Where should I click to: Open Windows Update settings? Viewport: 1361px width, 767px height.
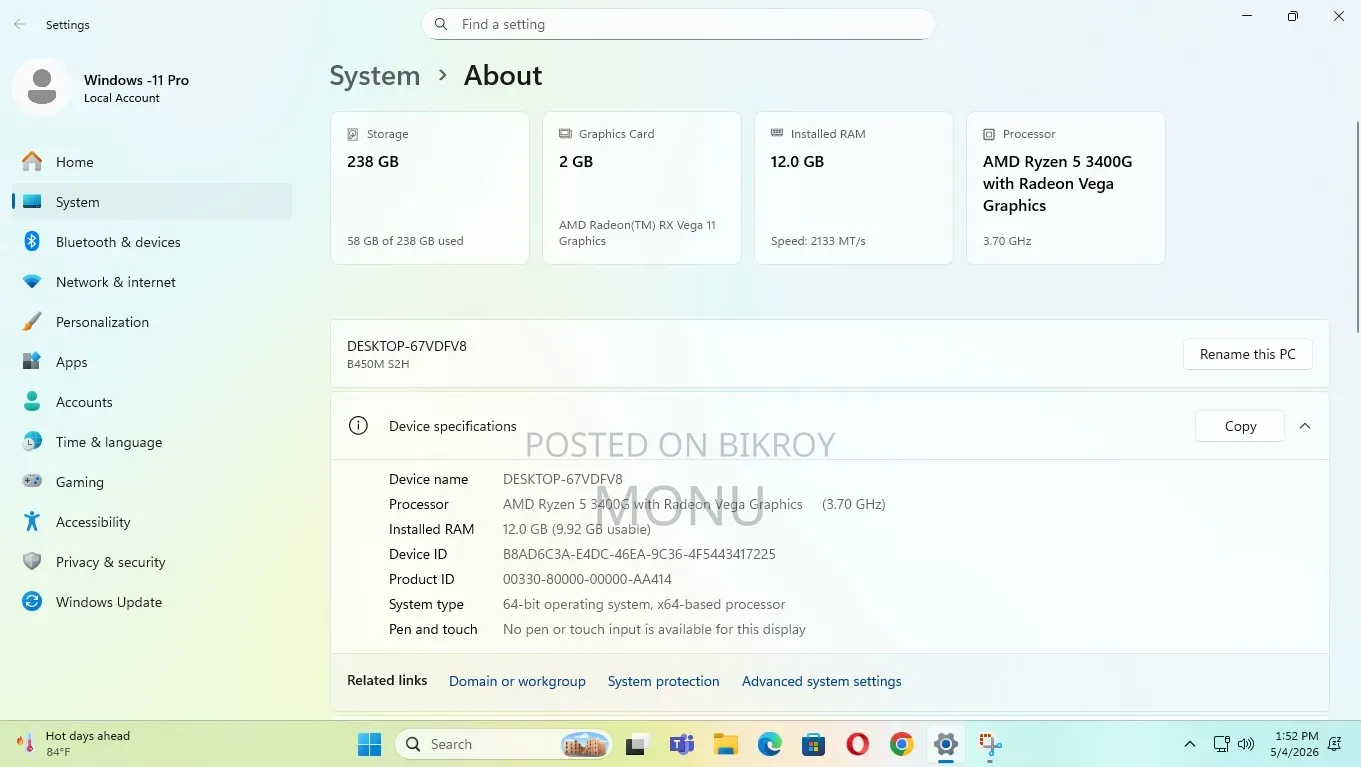152,602
